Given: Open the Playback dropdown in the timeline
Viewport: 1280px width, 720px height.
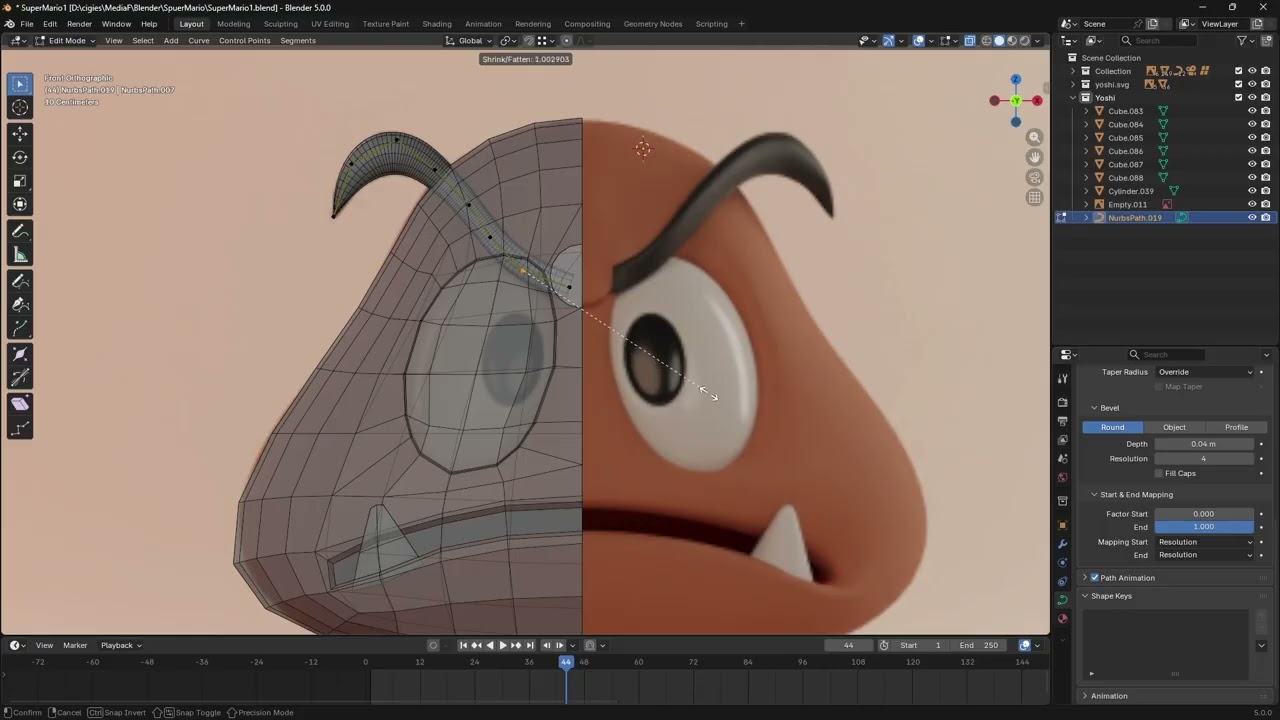Looking at the screenshot, I should point(121,645).
